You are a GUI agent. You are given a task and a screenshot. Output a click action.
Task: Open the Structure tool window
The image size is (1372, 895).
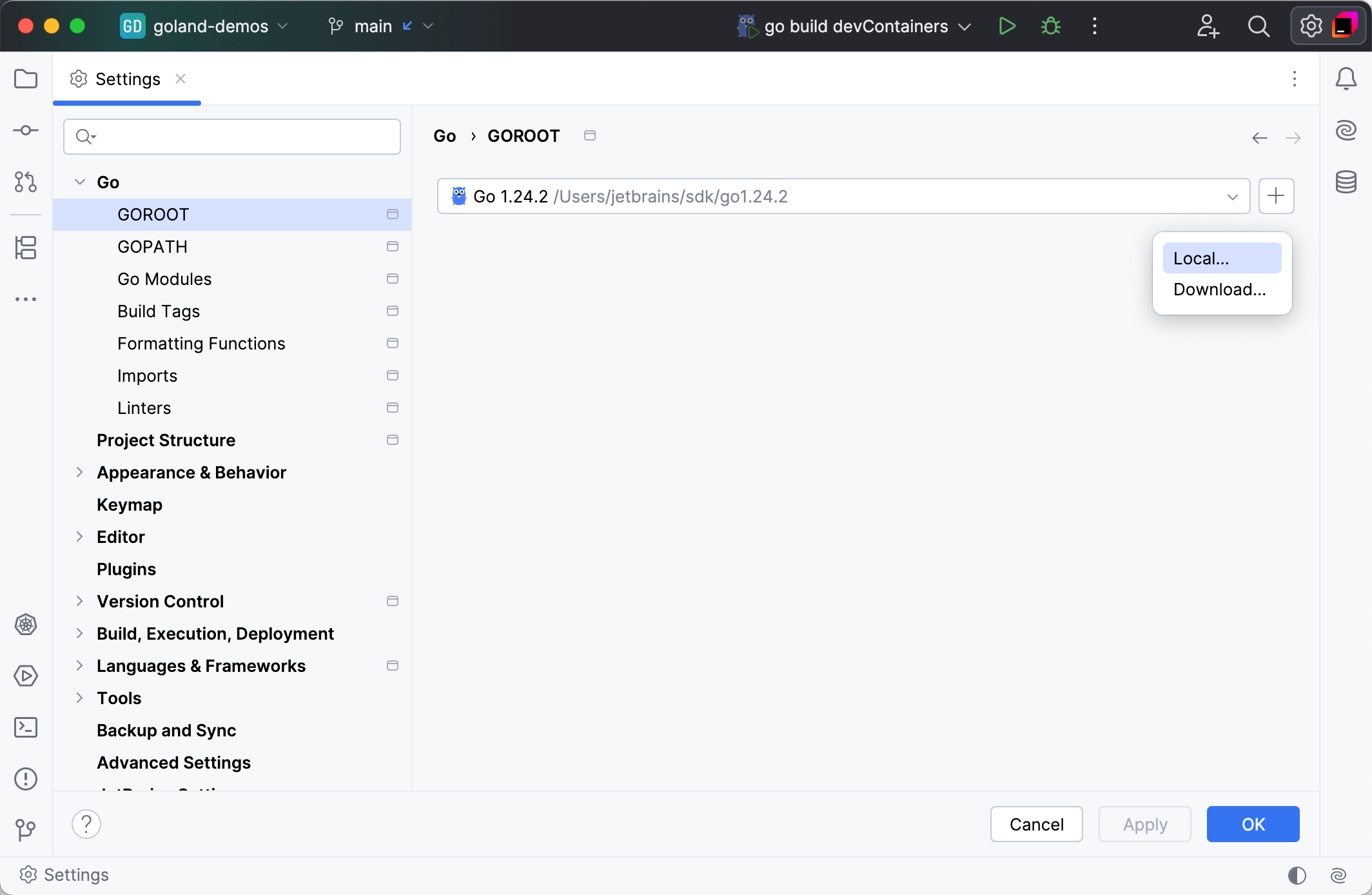tap(26, 248)
